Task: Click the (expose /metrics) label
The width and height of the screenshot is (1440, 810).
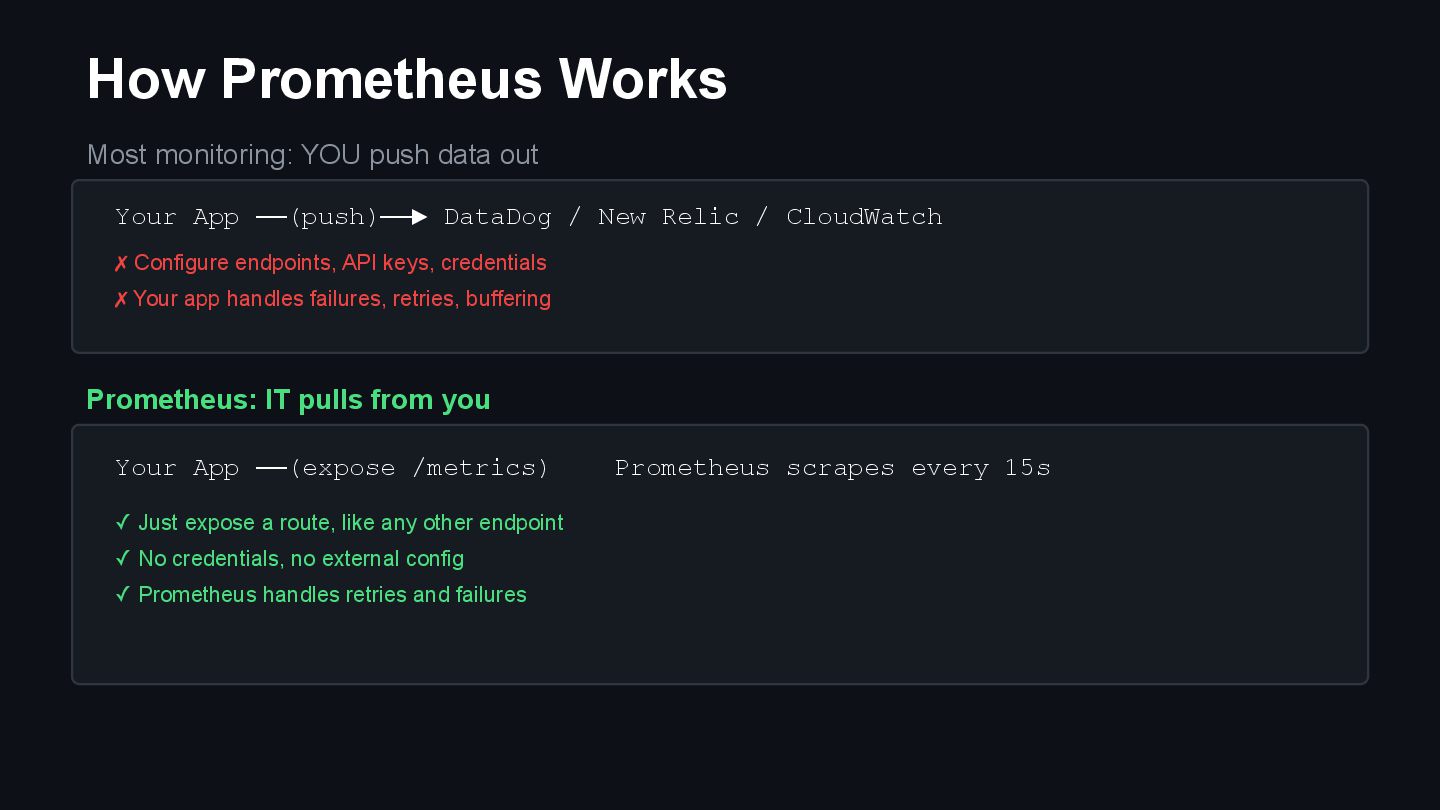Action: pos(420,468)
